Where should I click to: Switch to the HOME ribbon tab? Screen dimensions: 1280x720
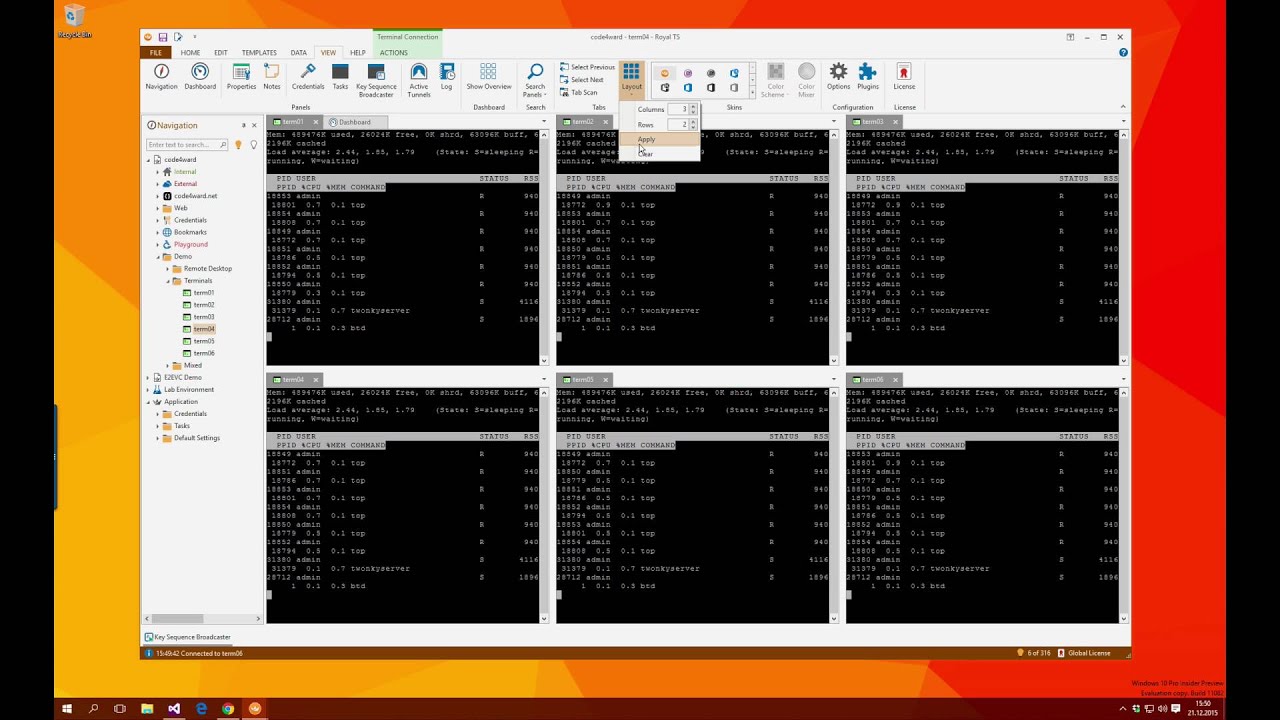[190, 53]
